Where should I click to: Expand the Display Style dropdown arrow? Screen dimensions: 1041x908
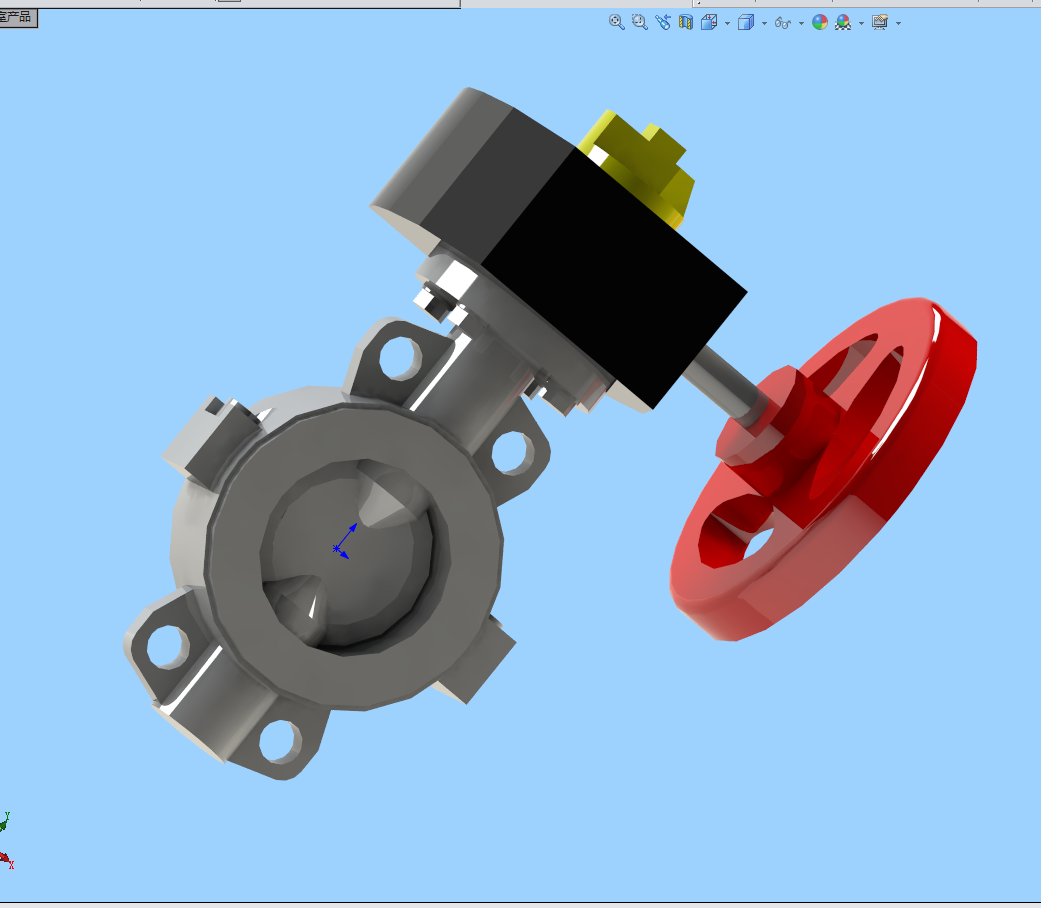click(x=764, y=23)
